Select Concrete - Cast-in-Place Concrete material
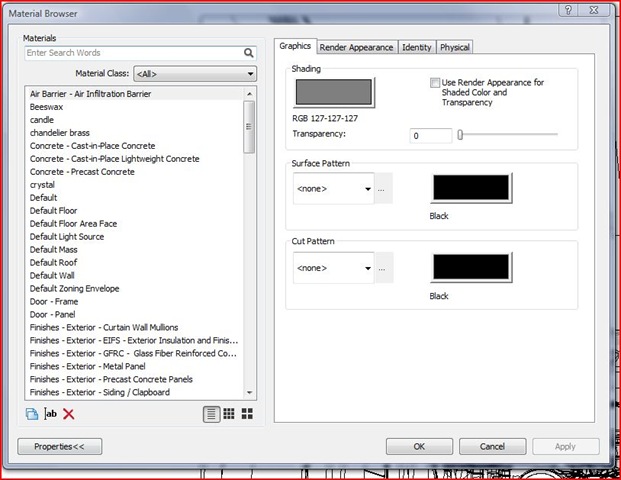 (135, 146)
